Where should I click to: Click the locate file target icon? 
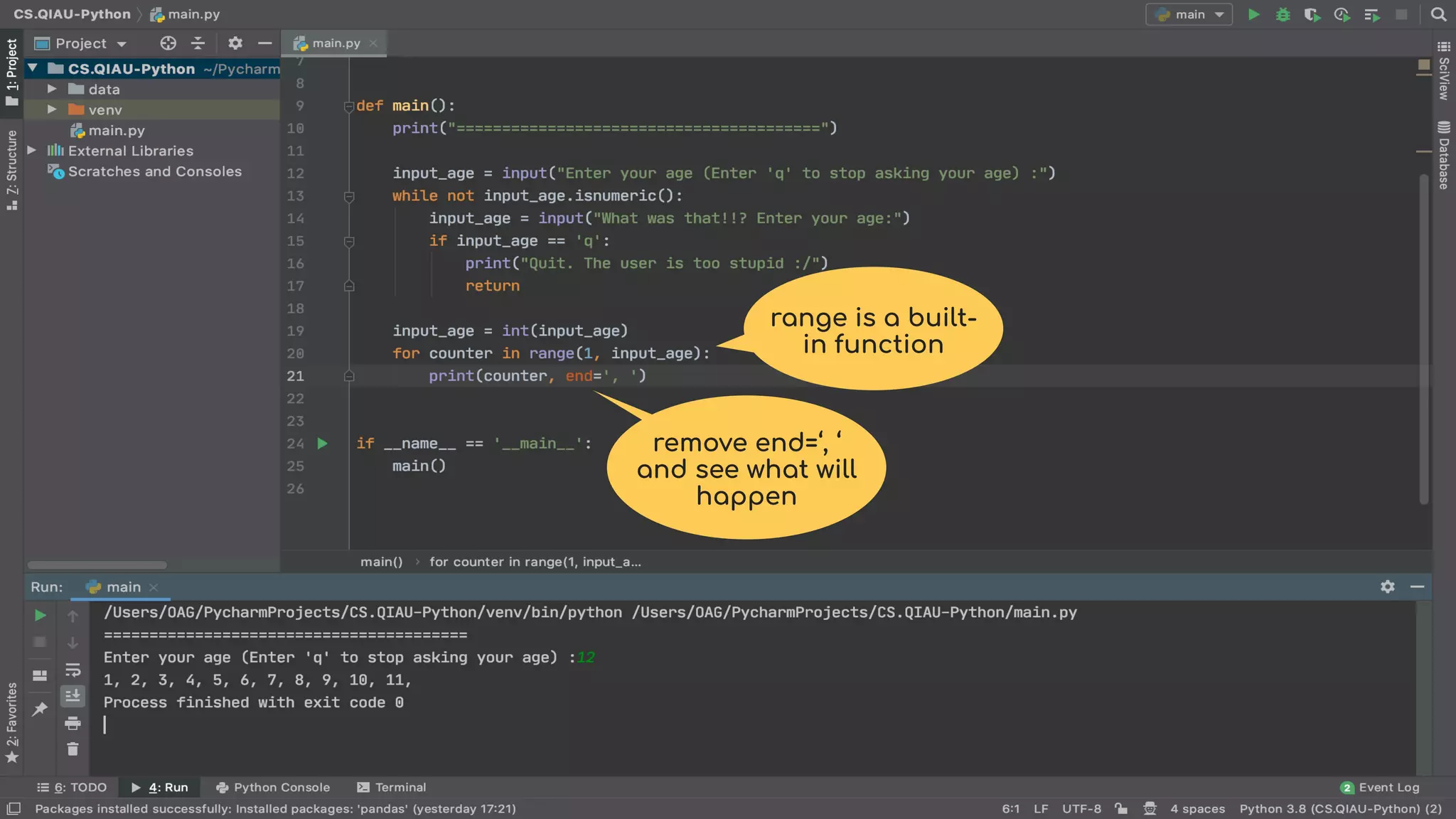coord(168,43)
